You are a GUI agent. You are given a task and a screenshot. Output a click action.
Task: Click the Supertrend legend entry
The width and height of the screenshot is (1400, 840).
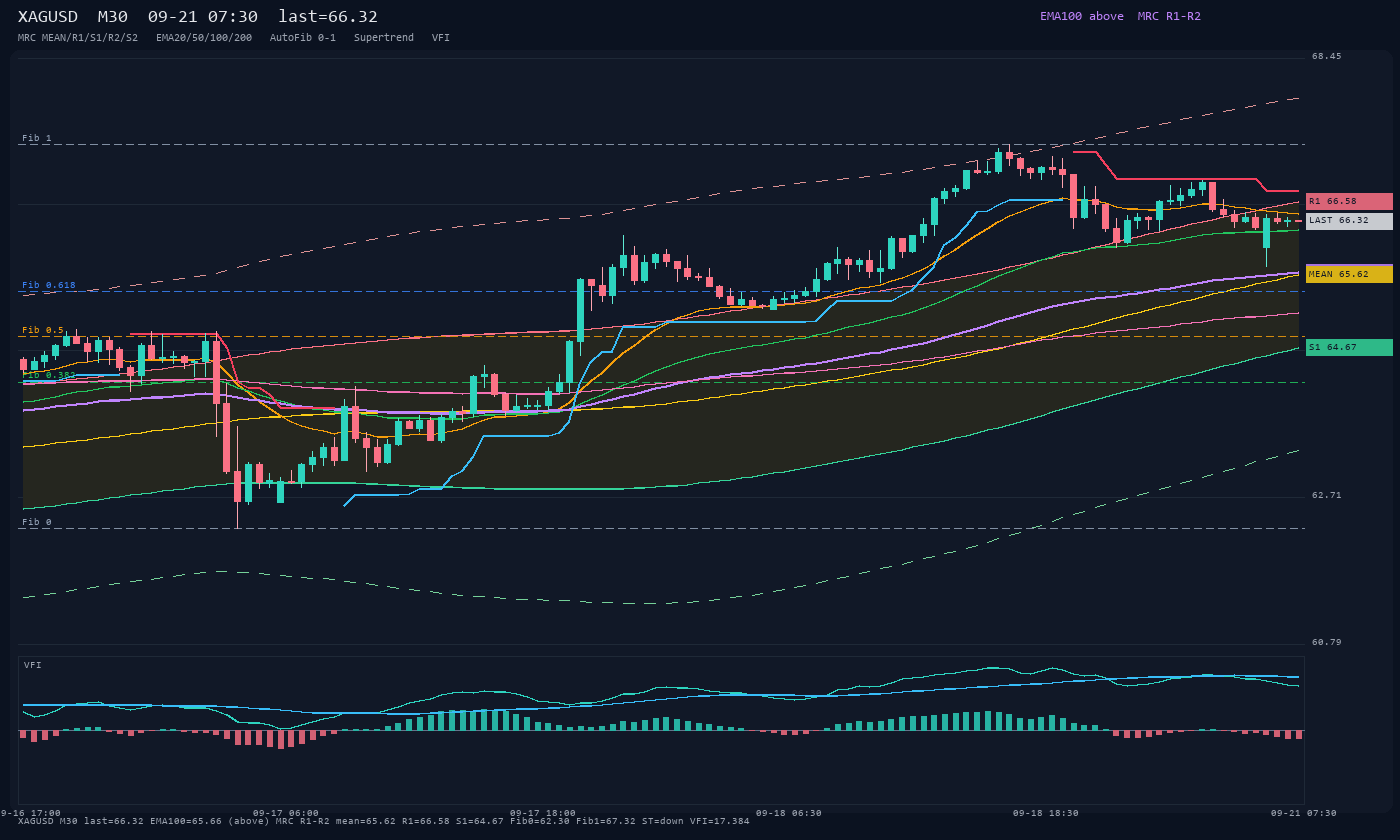[x=384, y=38]
